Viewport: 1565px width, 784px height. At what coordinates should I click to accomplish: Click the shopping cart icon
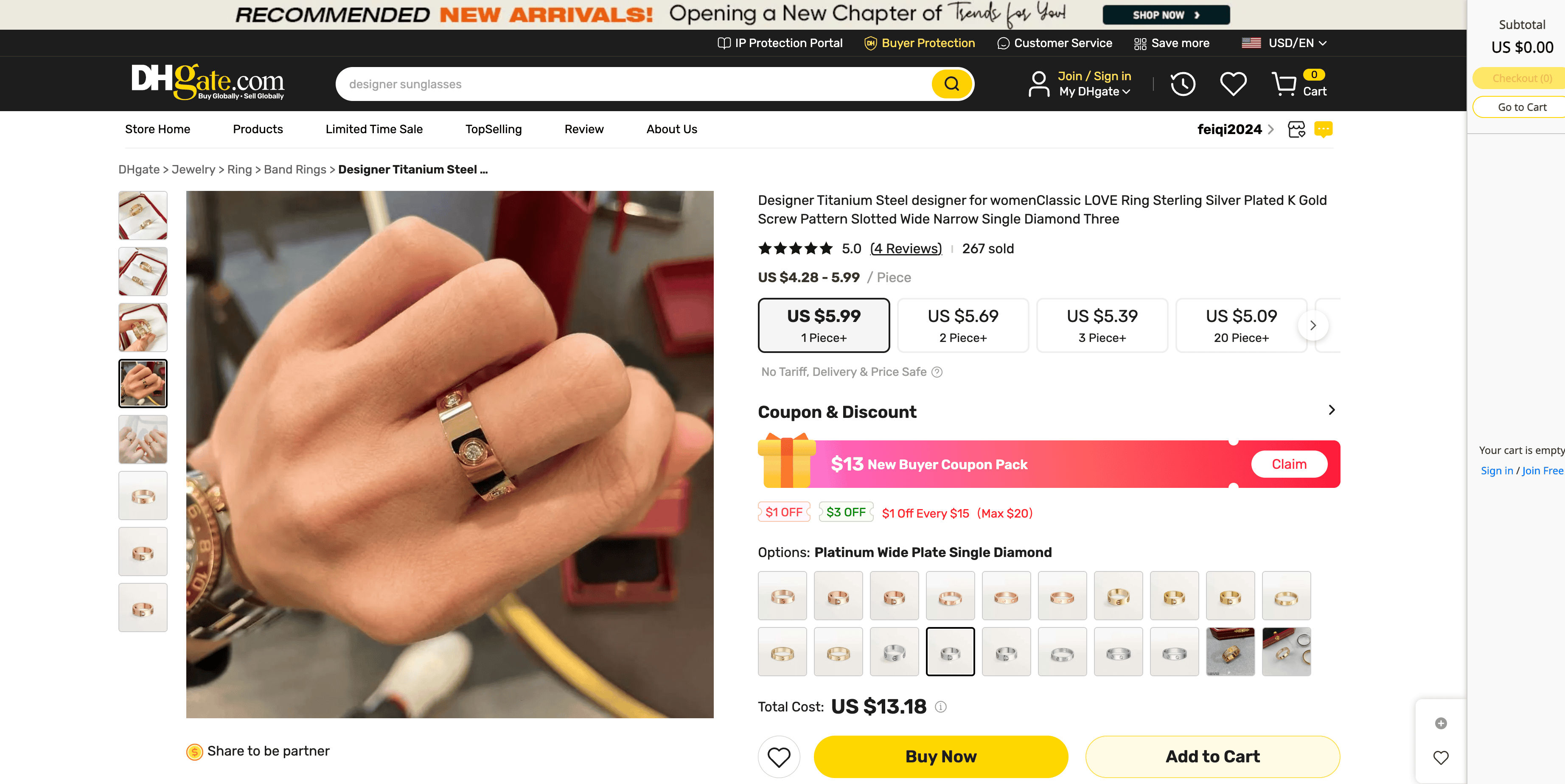(x=1284, y=84)
